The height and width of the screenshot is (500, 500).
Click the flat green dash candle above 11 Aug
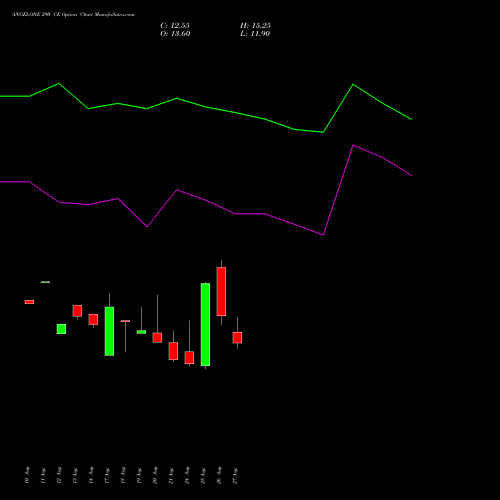point(45,282)
